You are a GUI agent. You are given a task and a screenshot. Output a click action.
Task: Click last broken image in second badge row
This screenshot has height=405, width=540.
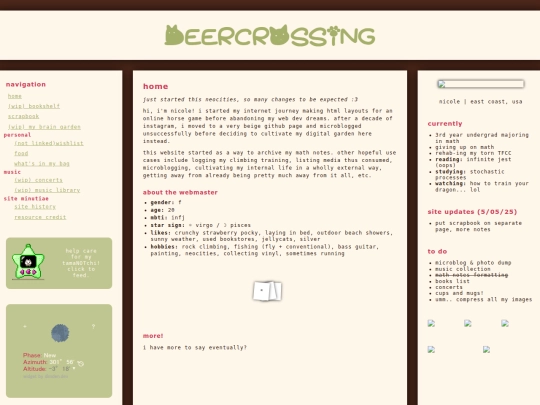486,350
